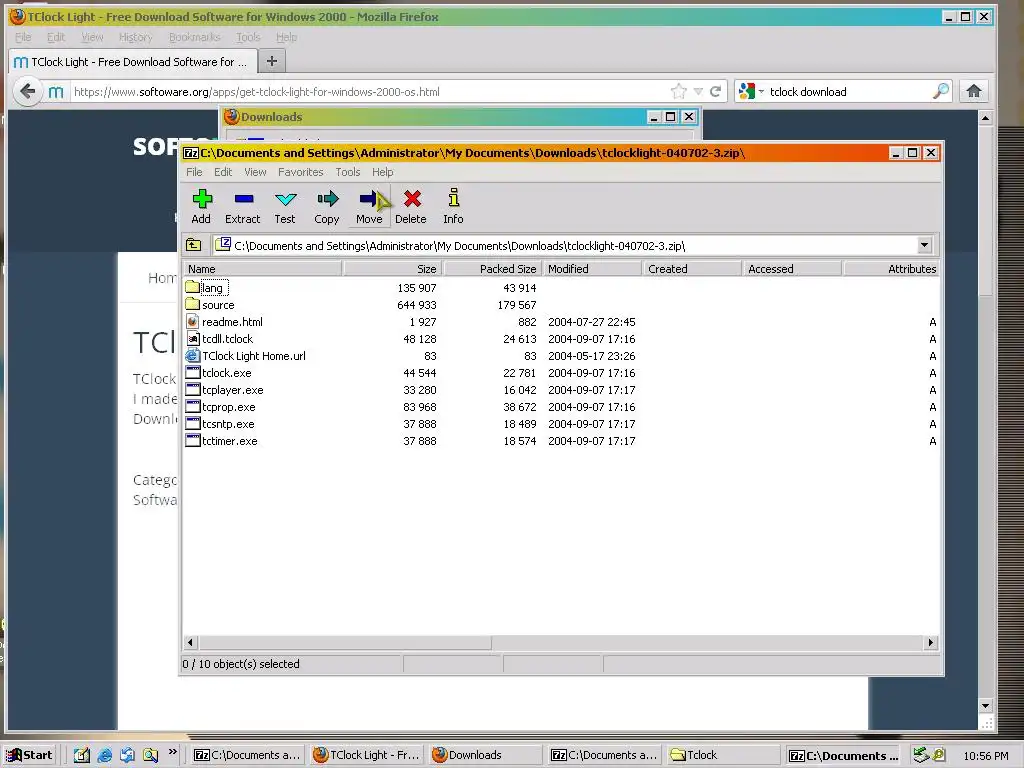Reload the page in Firefox
The width and height of the screenshot is (1024, 768).
point(716,91)
